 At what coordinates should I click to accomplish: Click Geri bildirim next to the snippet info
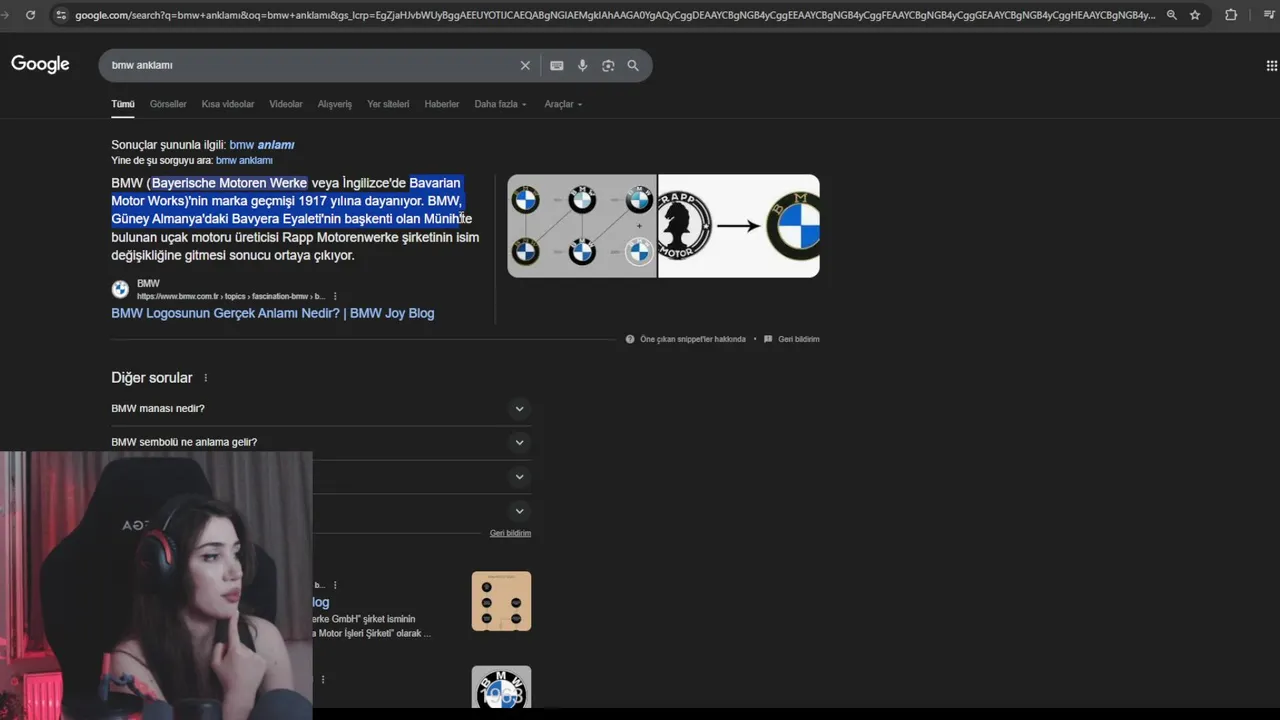[799, 339]
